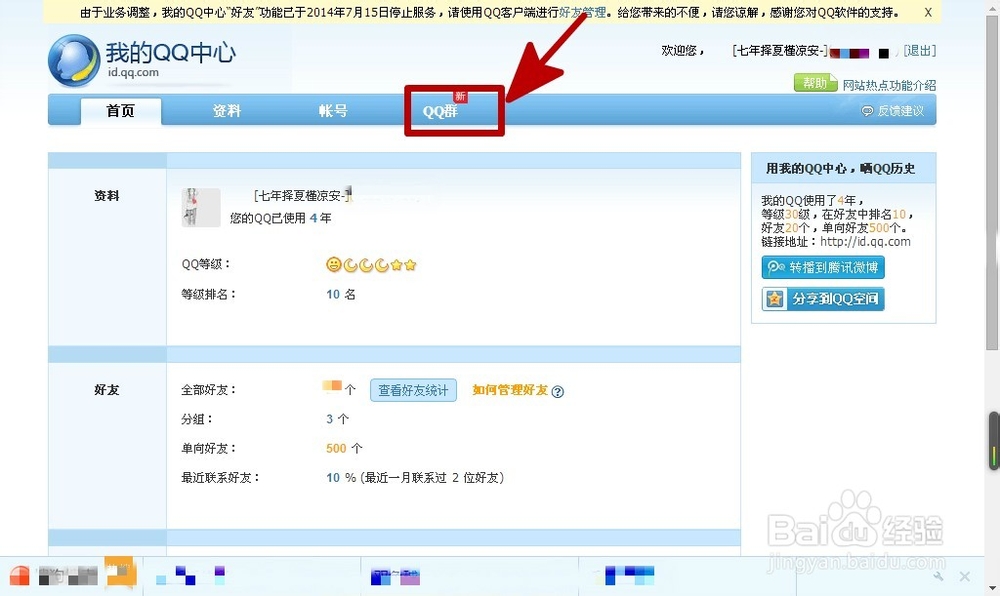Close the yellow notice banner

coord(928,12)
